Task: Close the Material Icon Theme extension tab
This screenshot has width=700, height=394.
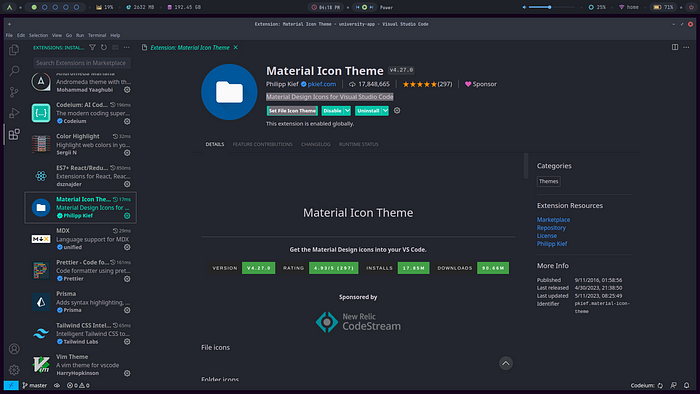Action: coord(236,47)
